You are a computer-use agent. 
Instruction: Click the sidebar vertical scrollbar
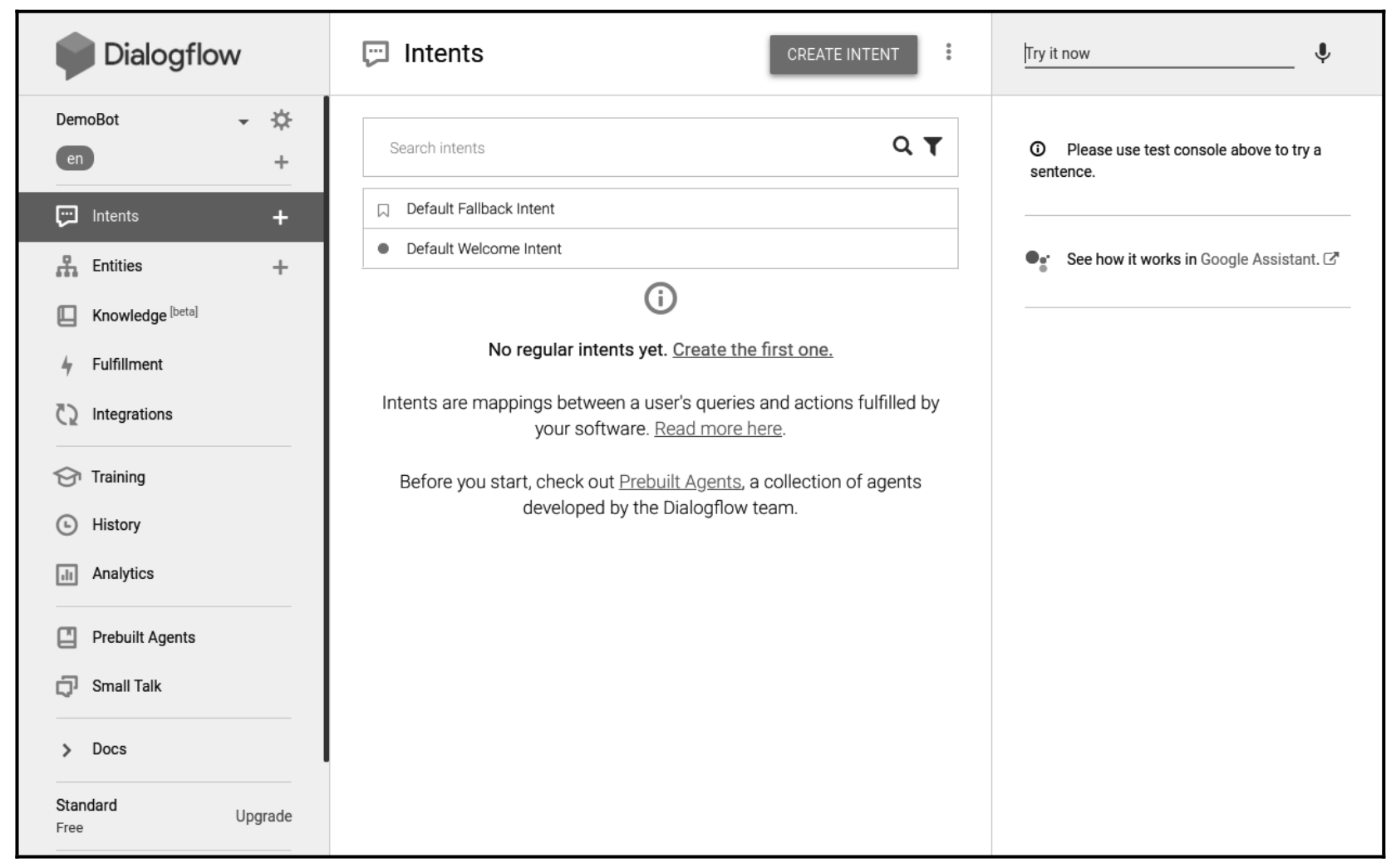point(327,429)
